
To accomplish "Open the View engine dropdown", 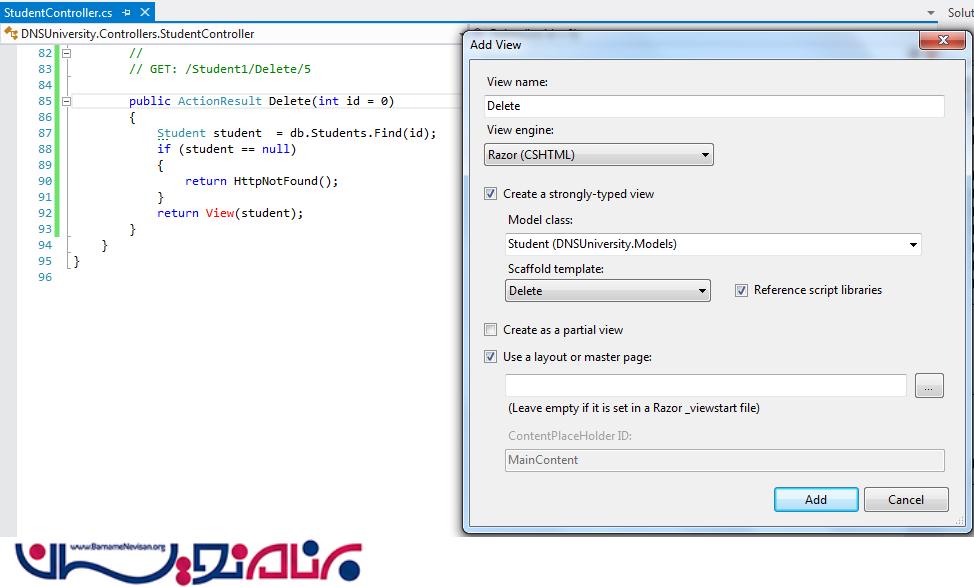I will point(599,155).
